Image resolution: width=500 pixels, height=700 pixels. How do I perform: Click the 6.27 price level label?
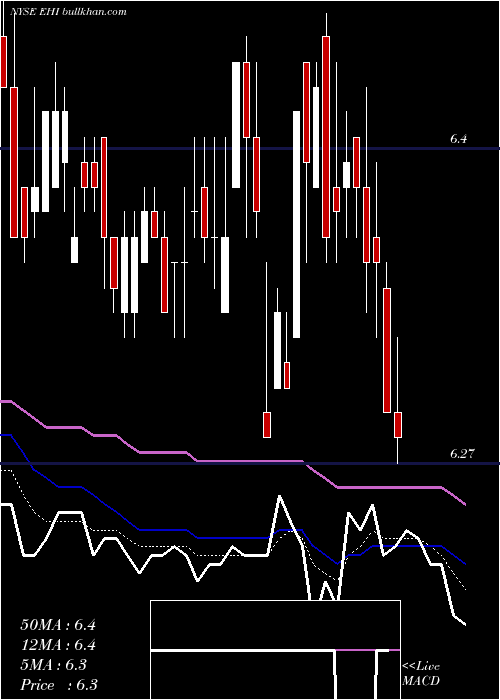pyautogui.click(x=461, y=454)
